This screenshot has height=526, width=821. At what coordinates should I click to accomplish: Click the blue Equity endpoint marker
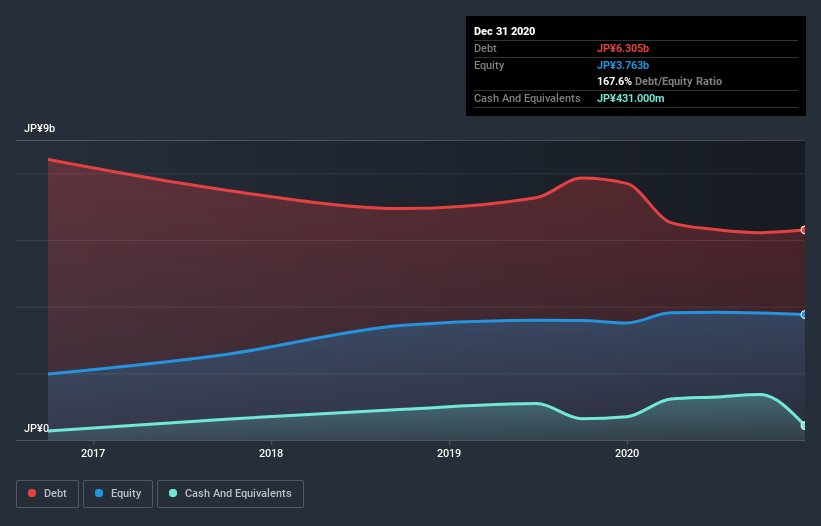click(x=804, y=315)
